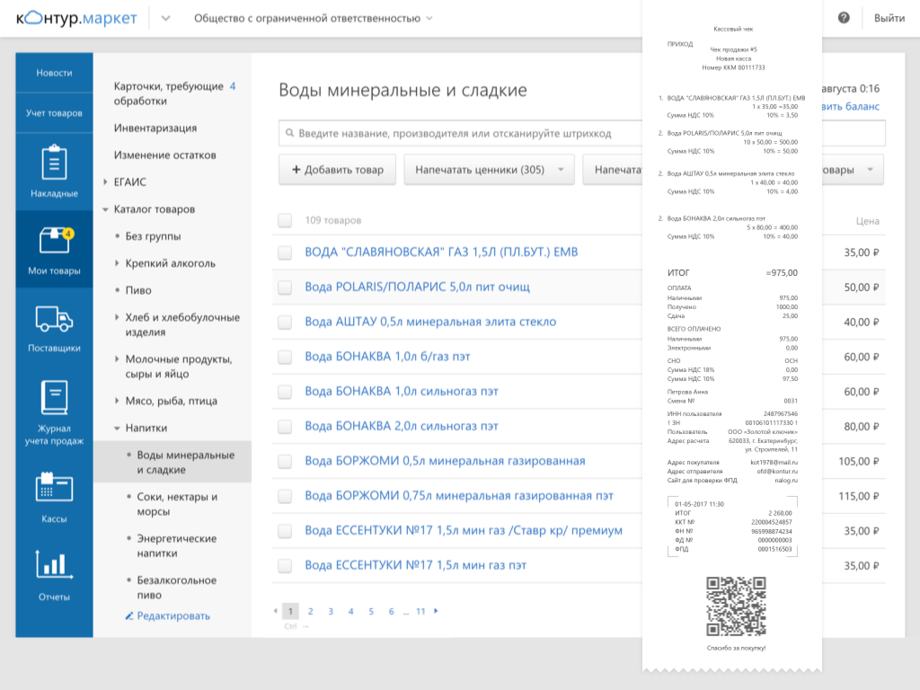Screen dimensions: 920x690
Task: Click the pencil Редактировать link
Action: pyautogui.click(x=168, y=616)
